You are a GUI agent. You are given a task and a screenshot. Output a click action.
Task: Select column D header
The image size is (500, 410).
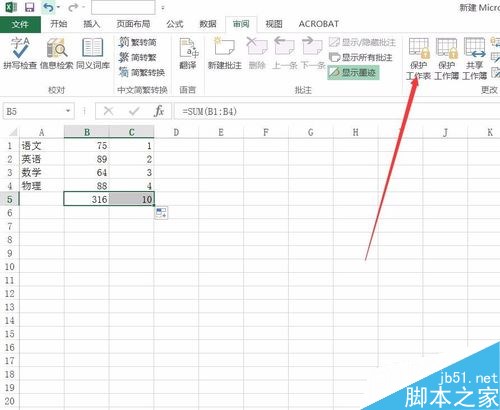pos(176,132)
